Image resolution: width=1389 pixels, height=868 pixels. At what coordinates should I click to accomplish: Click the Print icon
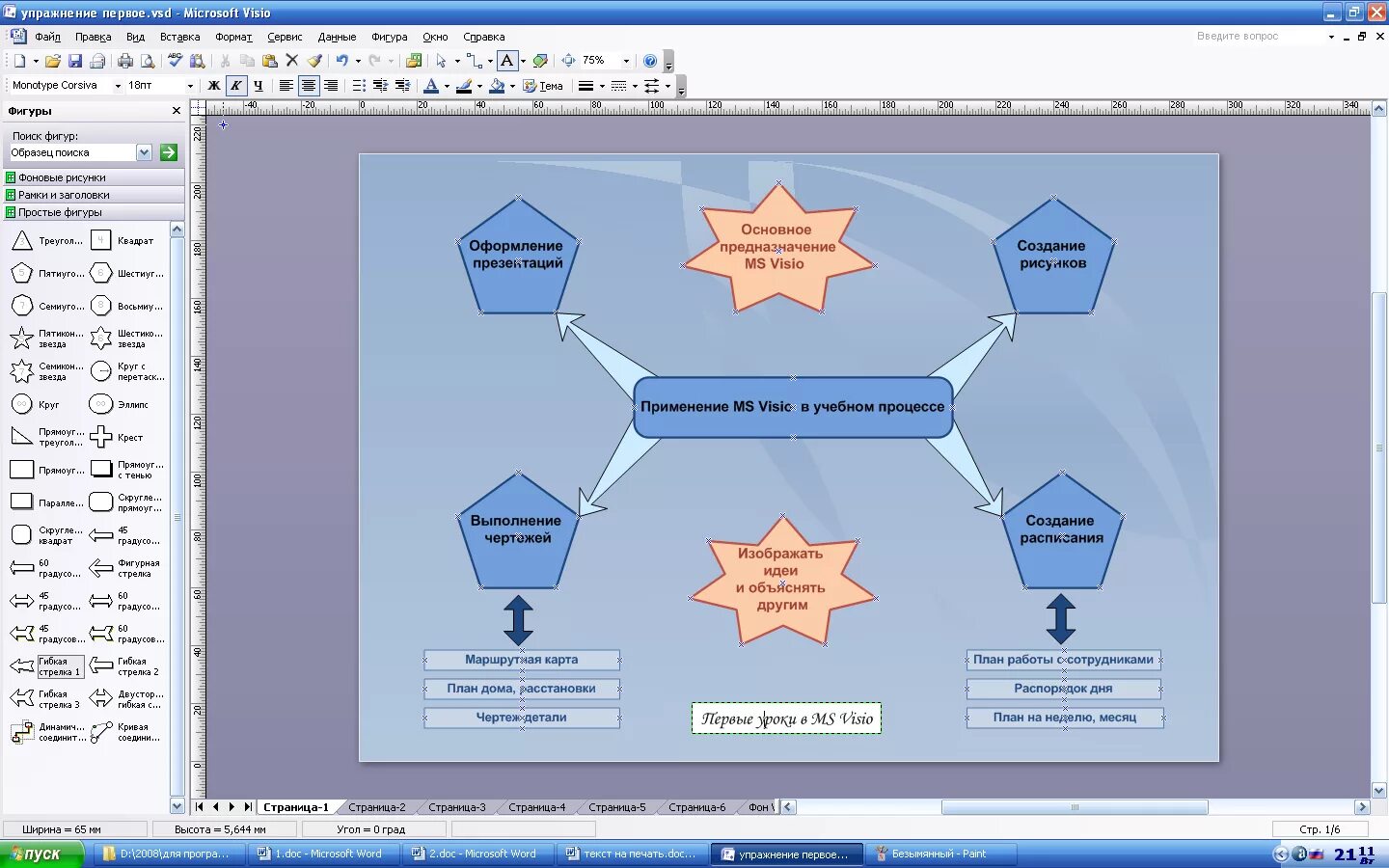(125, 61)
